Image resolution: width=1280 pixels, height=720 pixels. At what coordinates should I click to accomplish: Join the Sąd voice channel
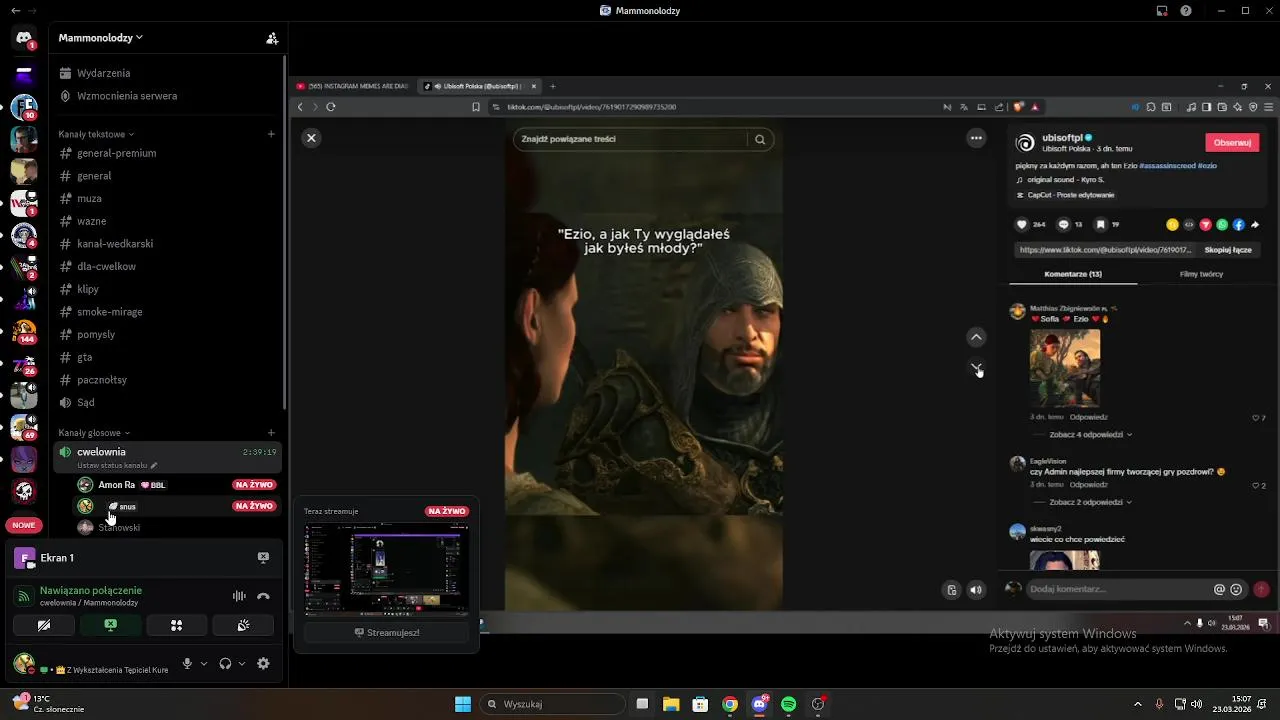pos(85,402)
